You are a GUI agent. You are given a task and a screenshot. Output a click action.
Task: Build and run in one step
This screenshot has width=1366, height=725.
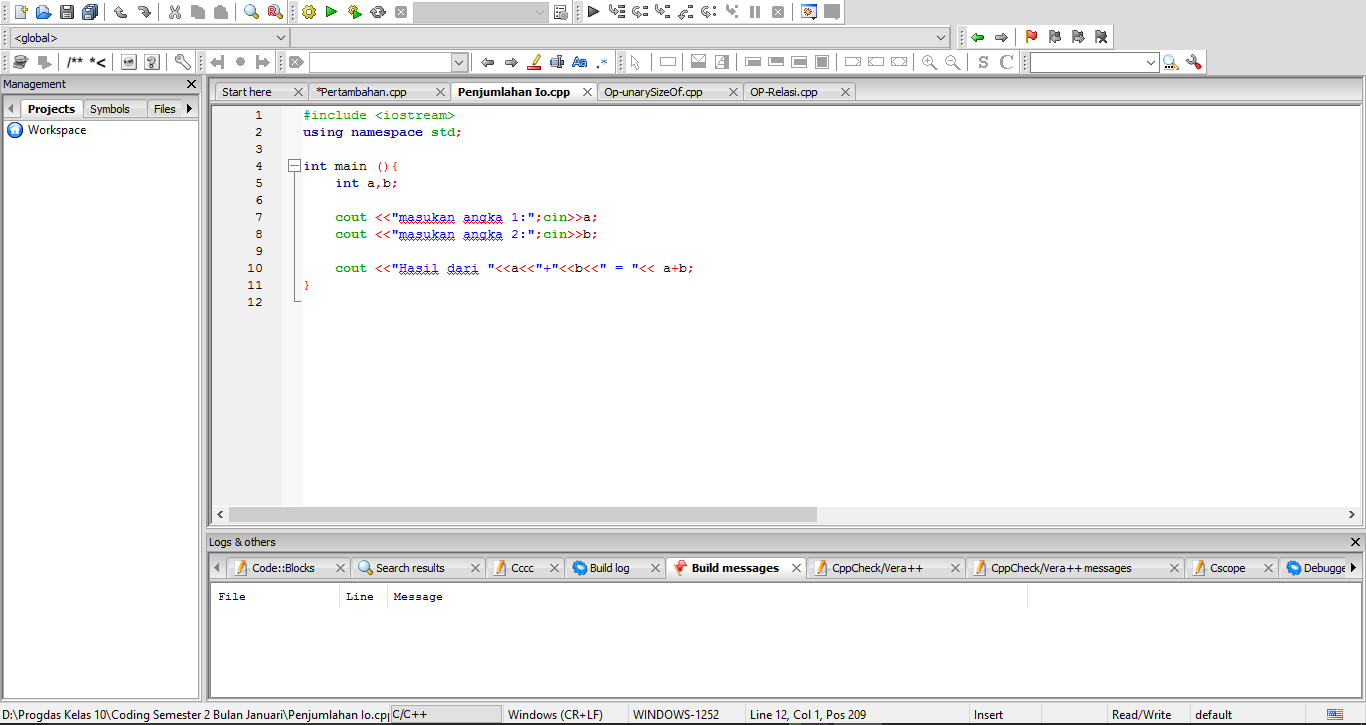coord(353,12)
